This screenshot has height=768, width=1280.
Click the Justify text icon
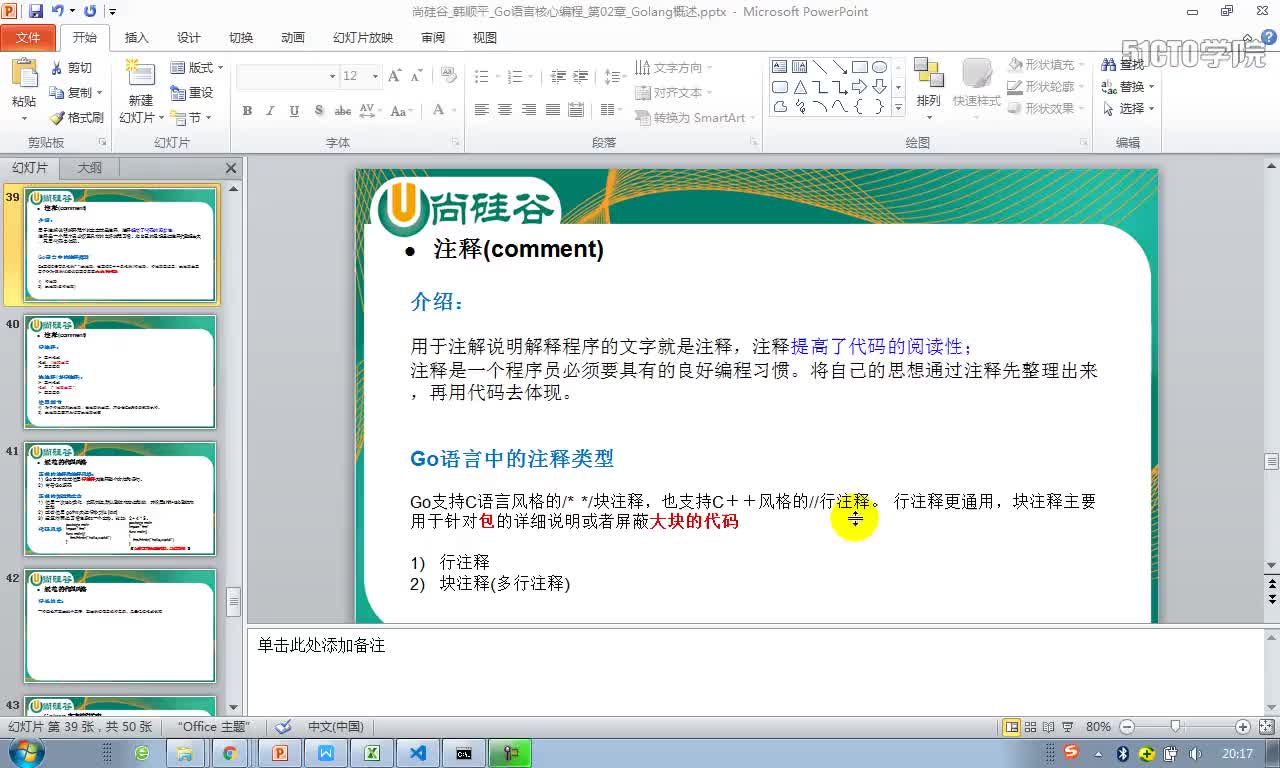[x=551, y=110]
